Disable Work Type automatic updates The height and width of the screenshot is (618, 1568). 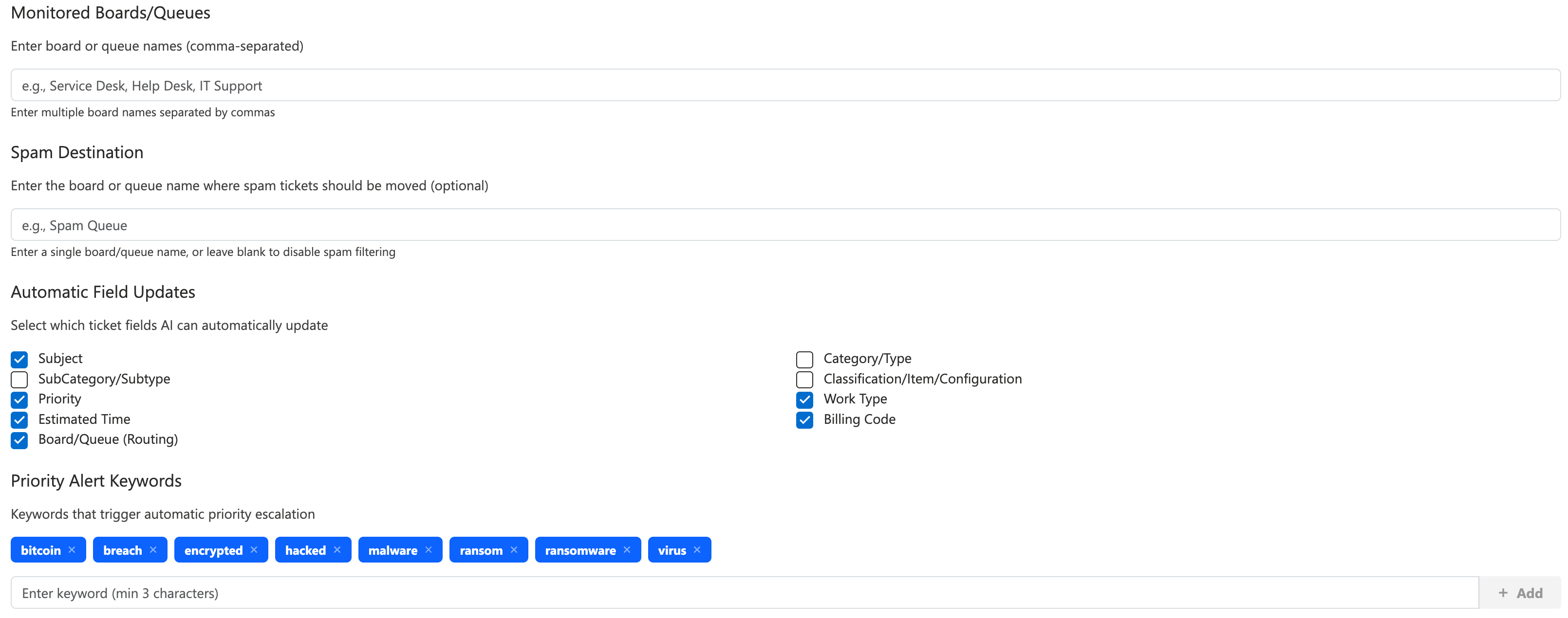click(804, 400)
